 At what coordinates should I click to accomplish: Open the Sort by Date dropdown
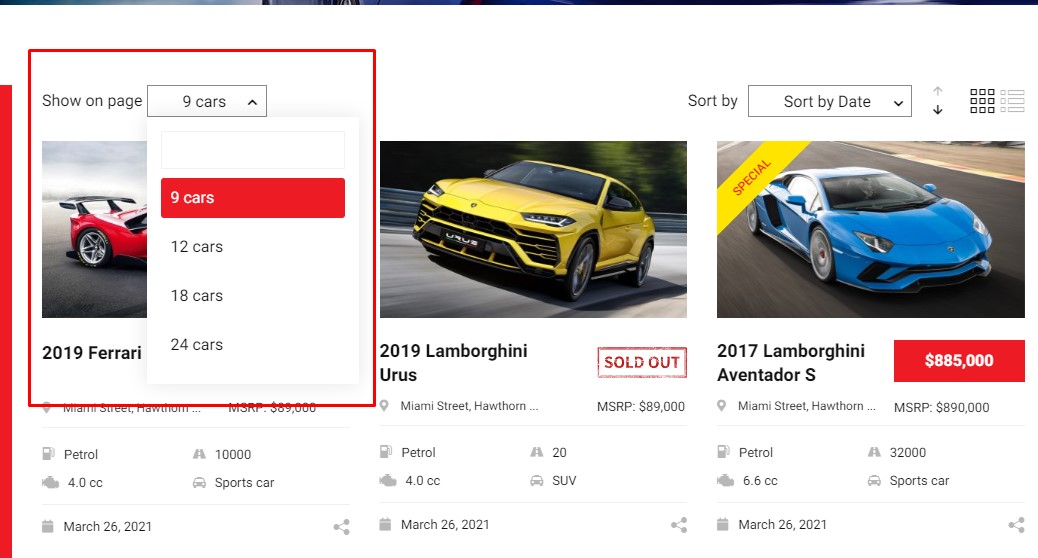829,101
